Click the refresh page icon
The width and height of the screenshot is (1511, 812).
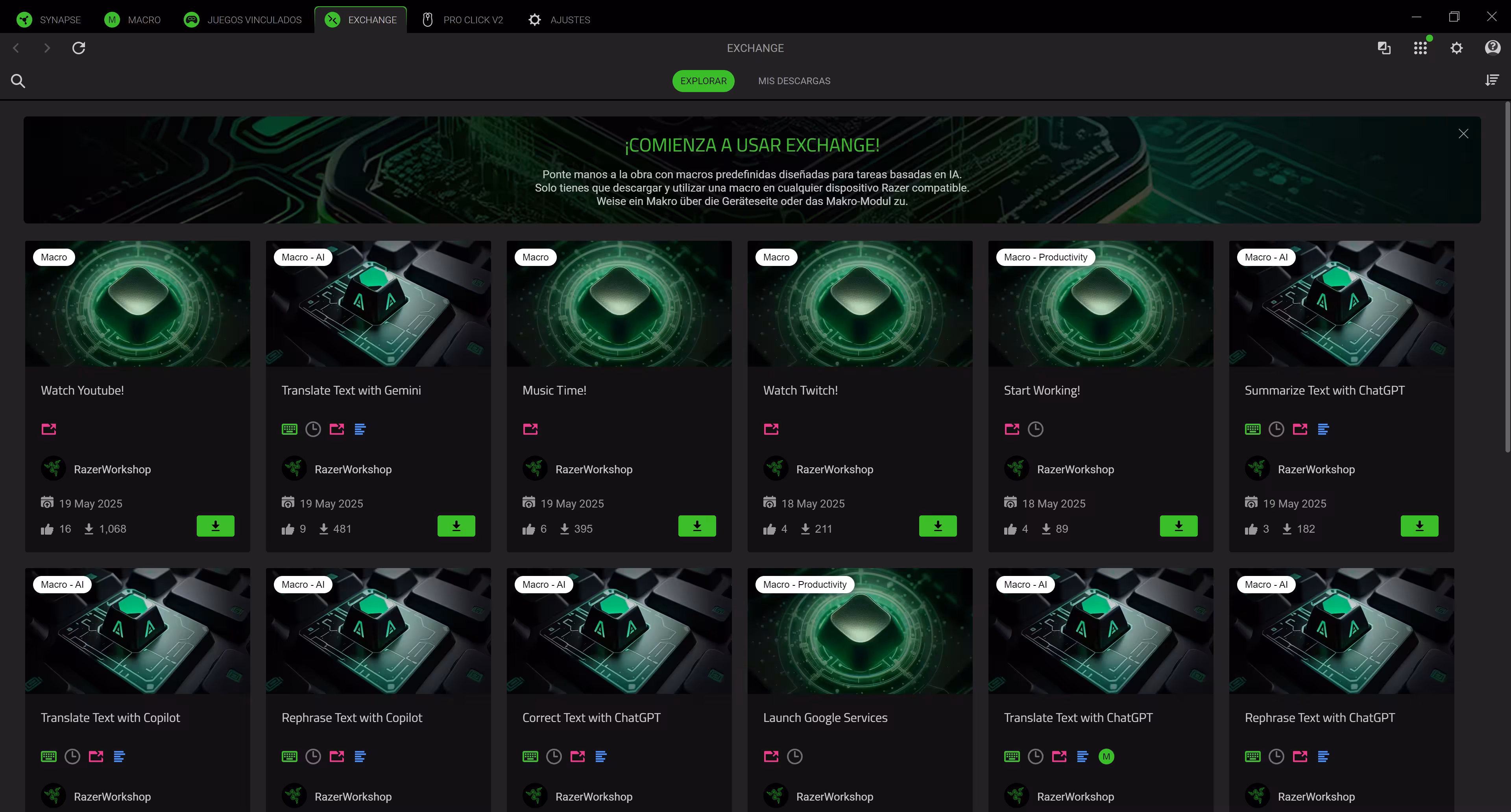coord(79,48)
